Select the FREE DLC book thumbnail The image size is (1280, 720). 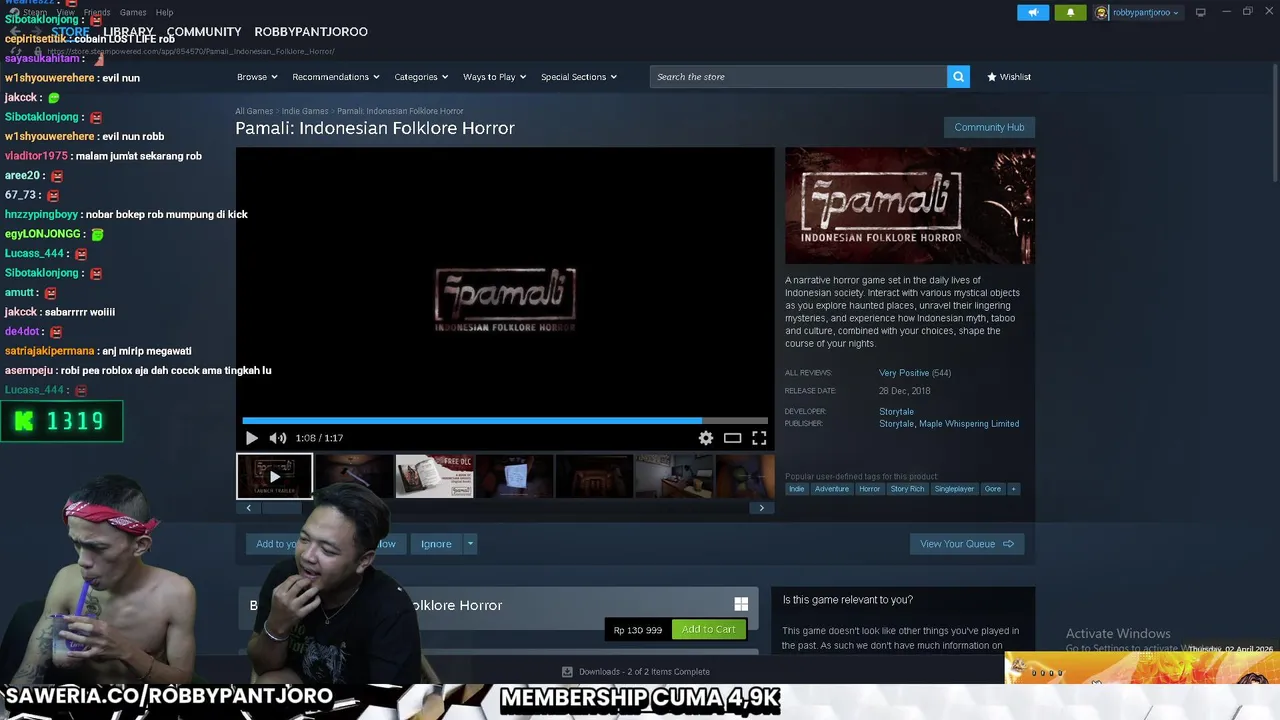434,476
